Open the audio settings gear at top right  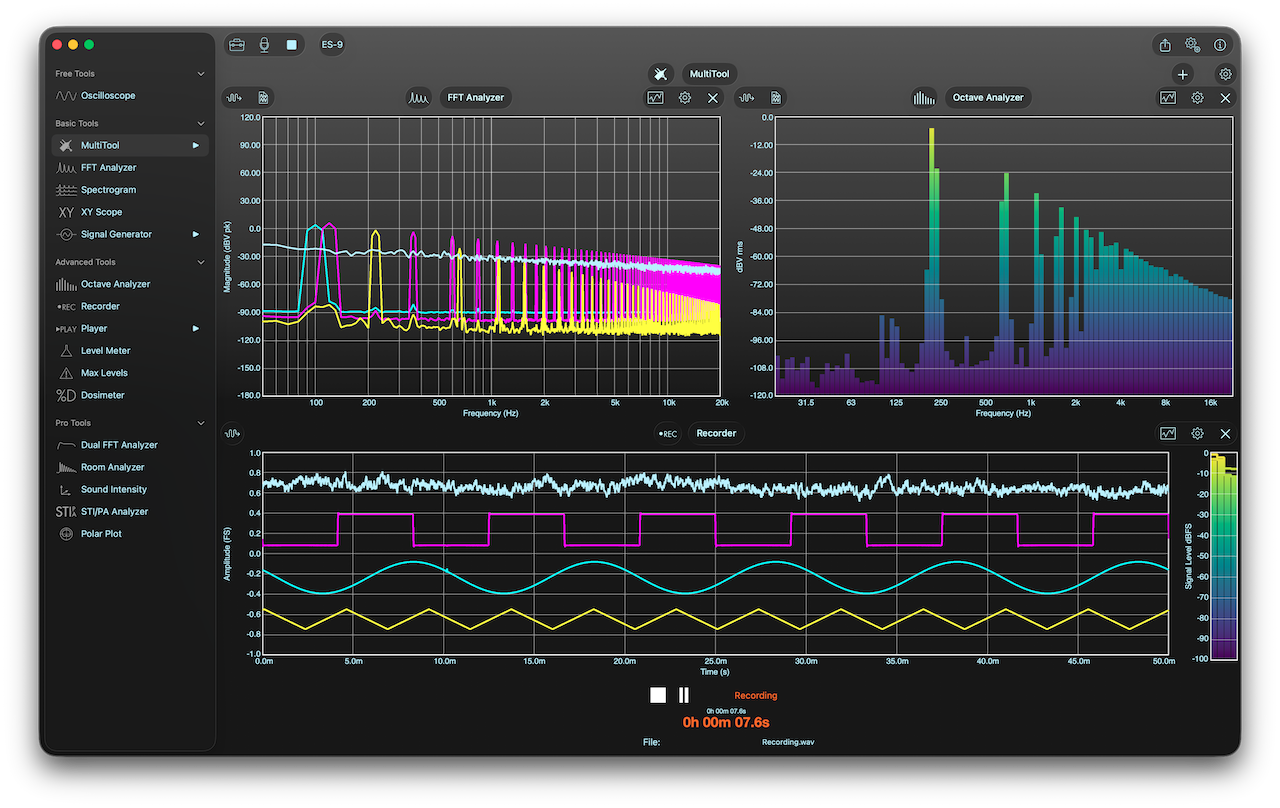click(1192, 45)
